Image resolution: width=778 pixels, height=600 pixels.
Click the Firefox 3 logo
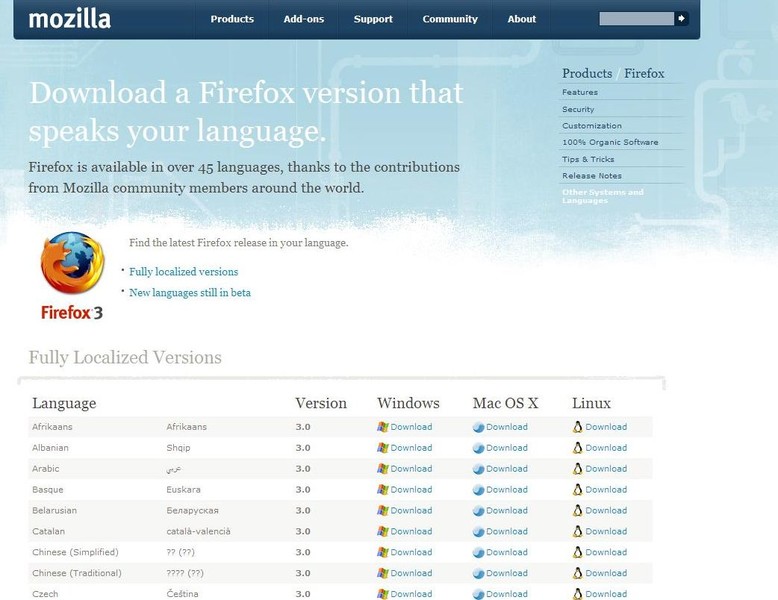(72, 276)
